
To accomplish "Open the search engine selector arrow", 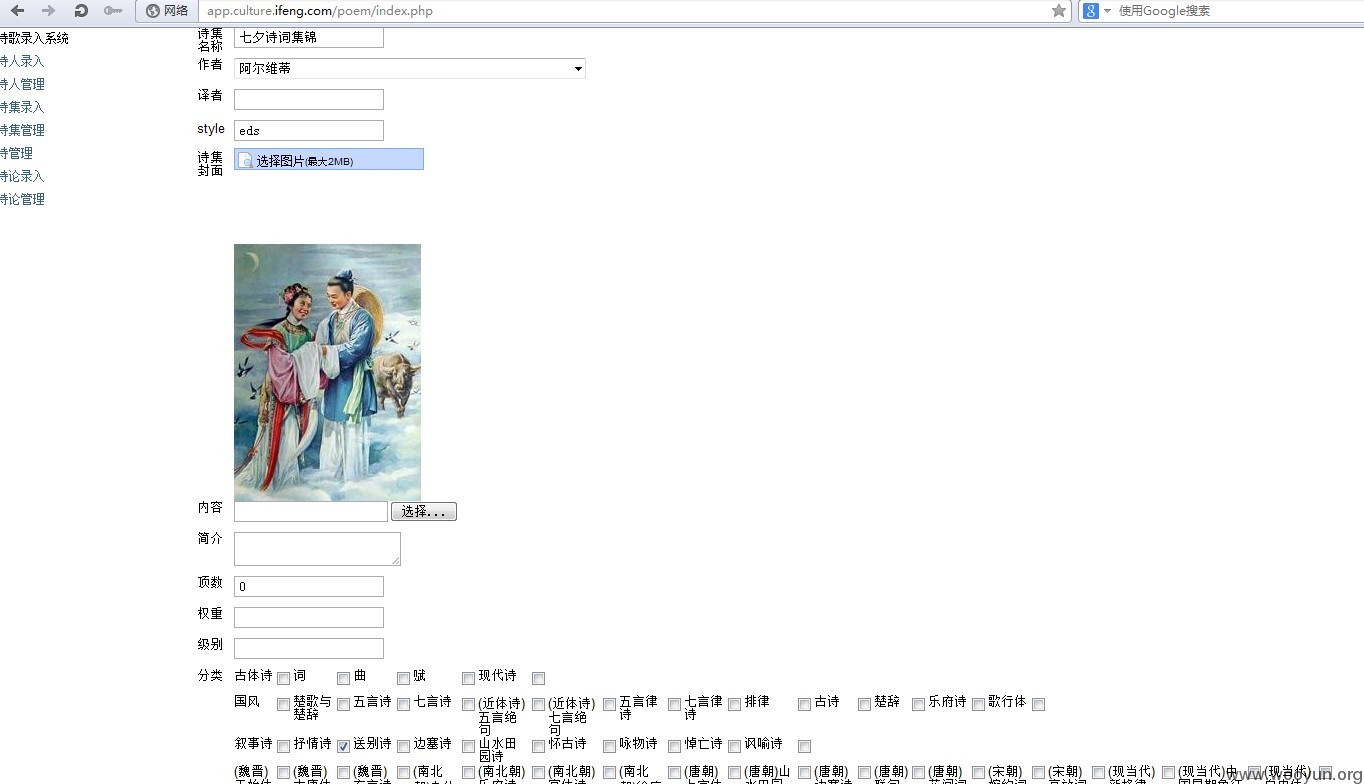I will 1107,11.
